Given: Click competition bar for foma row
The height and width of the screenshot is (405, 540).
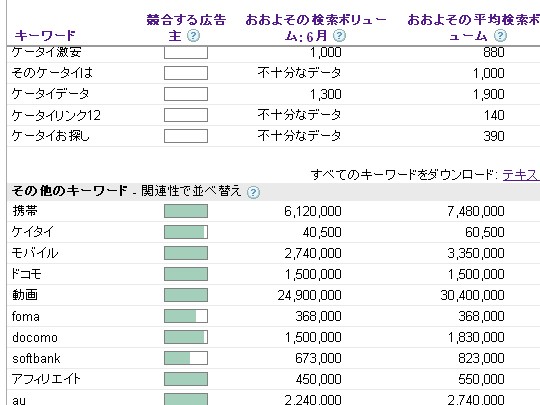Looking at the screenshot, I should [x=186, y=316].
